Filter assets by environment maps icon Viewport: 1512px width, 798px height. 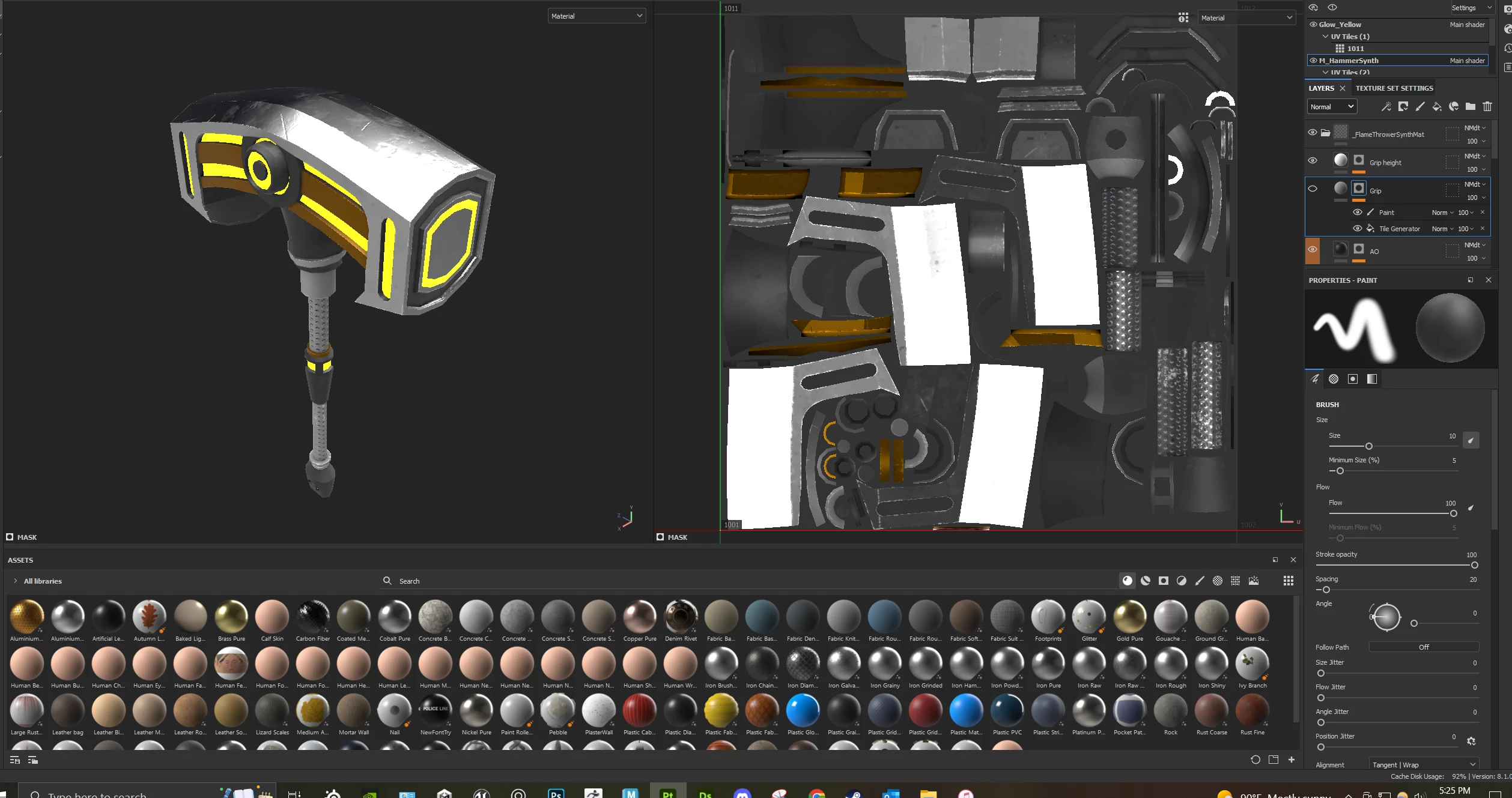[1254, 581]
